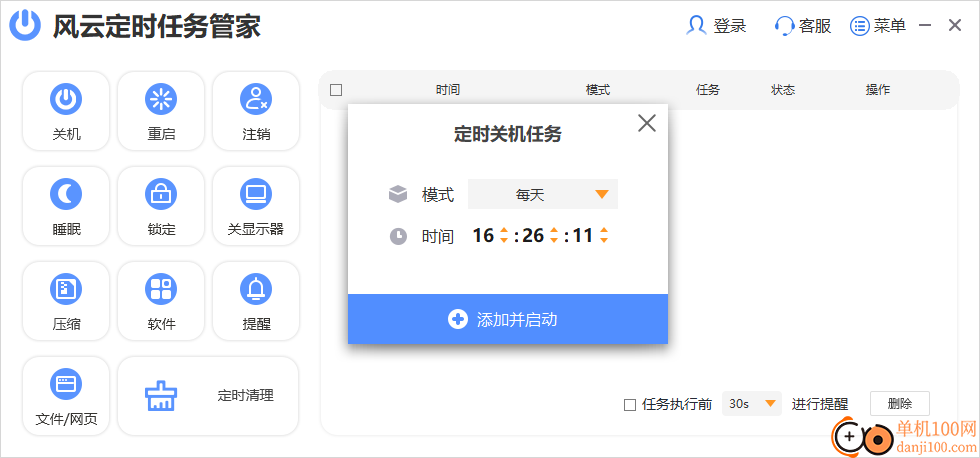
Task: Click the minute stepper arrows beside 26
Action: (x=553, y=236)
